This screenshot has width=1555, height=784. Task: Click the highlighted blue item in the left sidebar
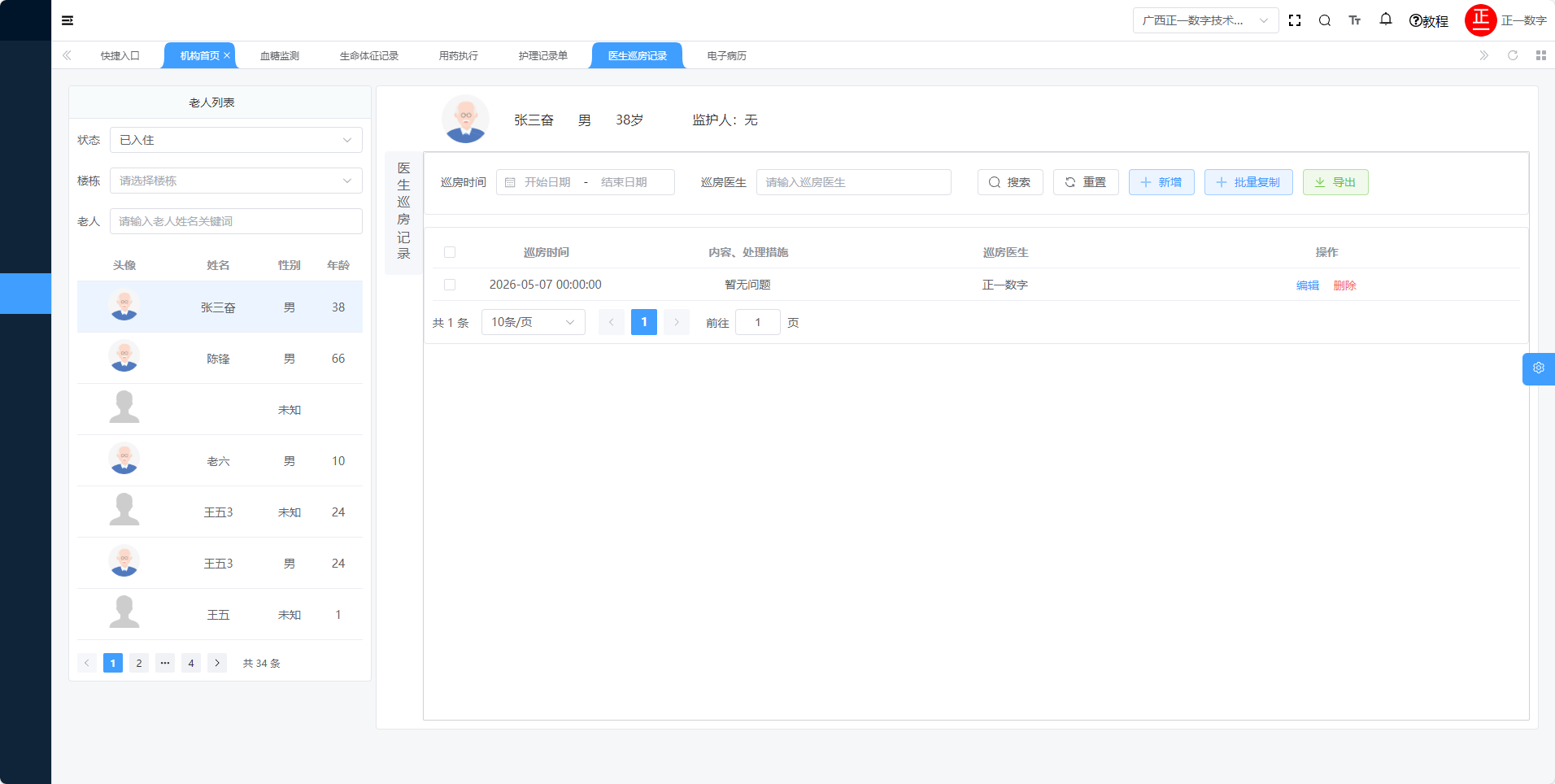(25, 294)
